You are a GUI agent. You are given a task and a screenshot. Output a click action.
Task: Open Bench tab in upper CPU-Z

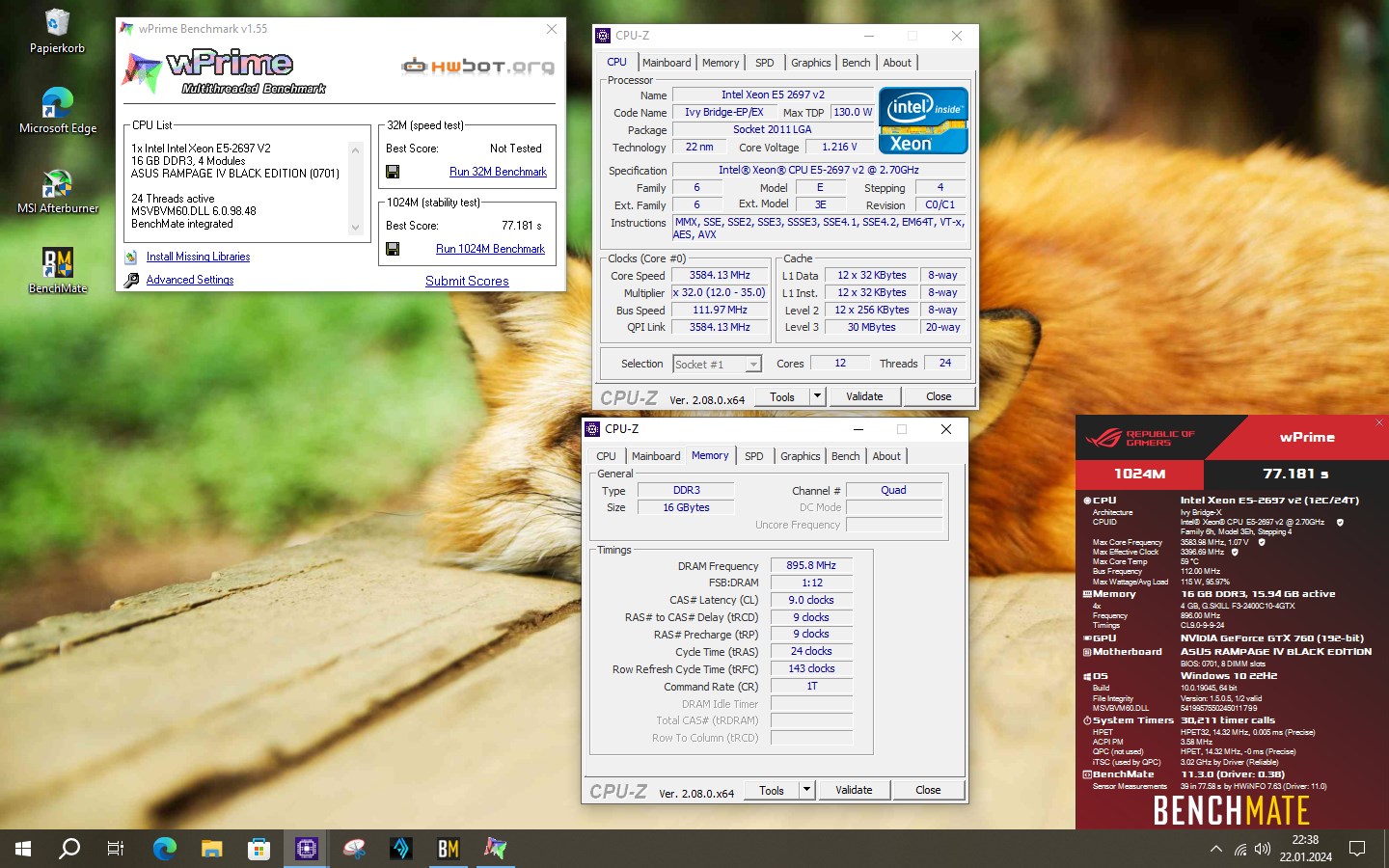pos(856,63)
